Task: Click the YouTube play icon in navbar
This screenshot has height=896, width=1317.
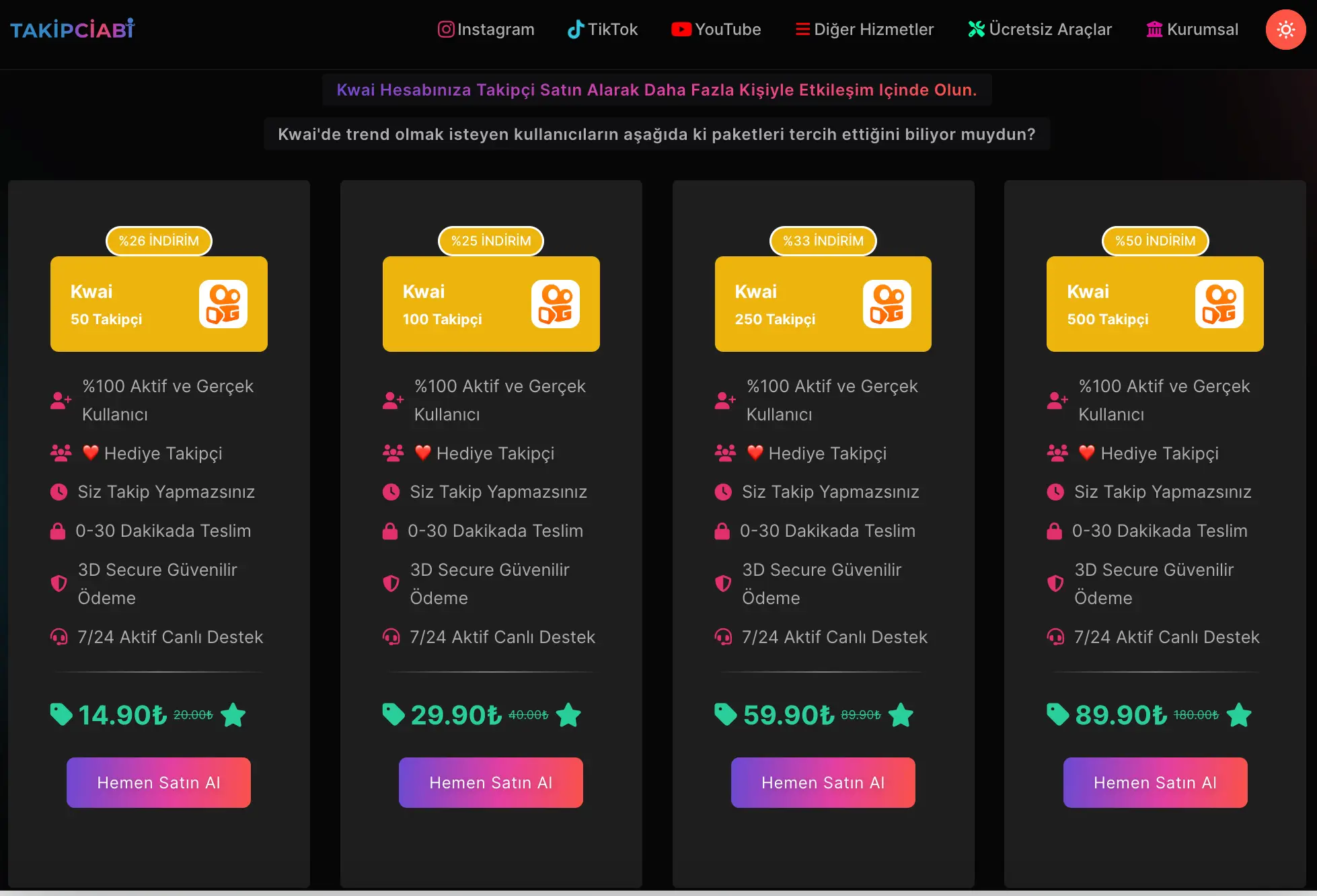Action: [x=681, y=30]
